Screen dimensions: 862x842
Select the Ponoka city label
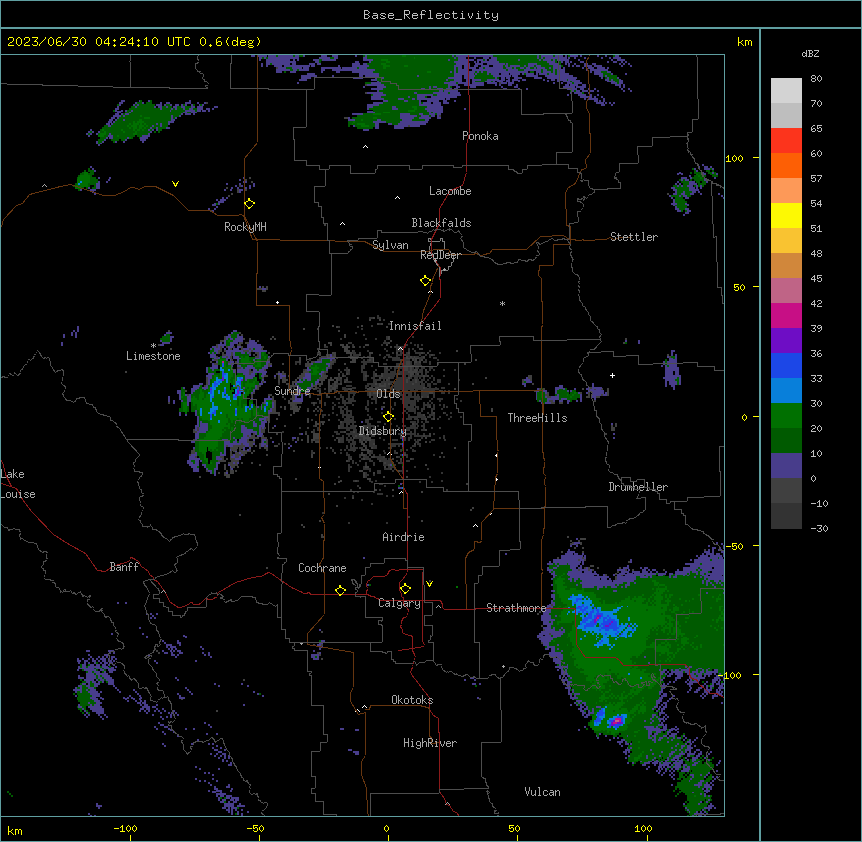480,136
